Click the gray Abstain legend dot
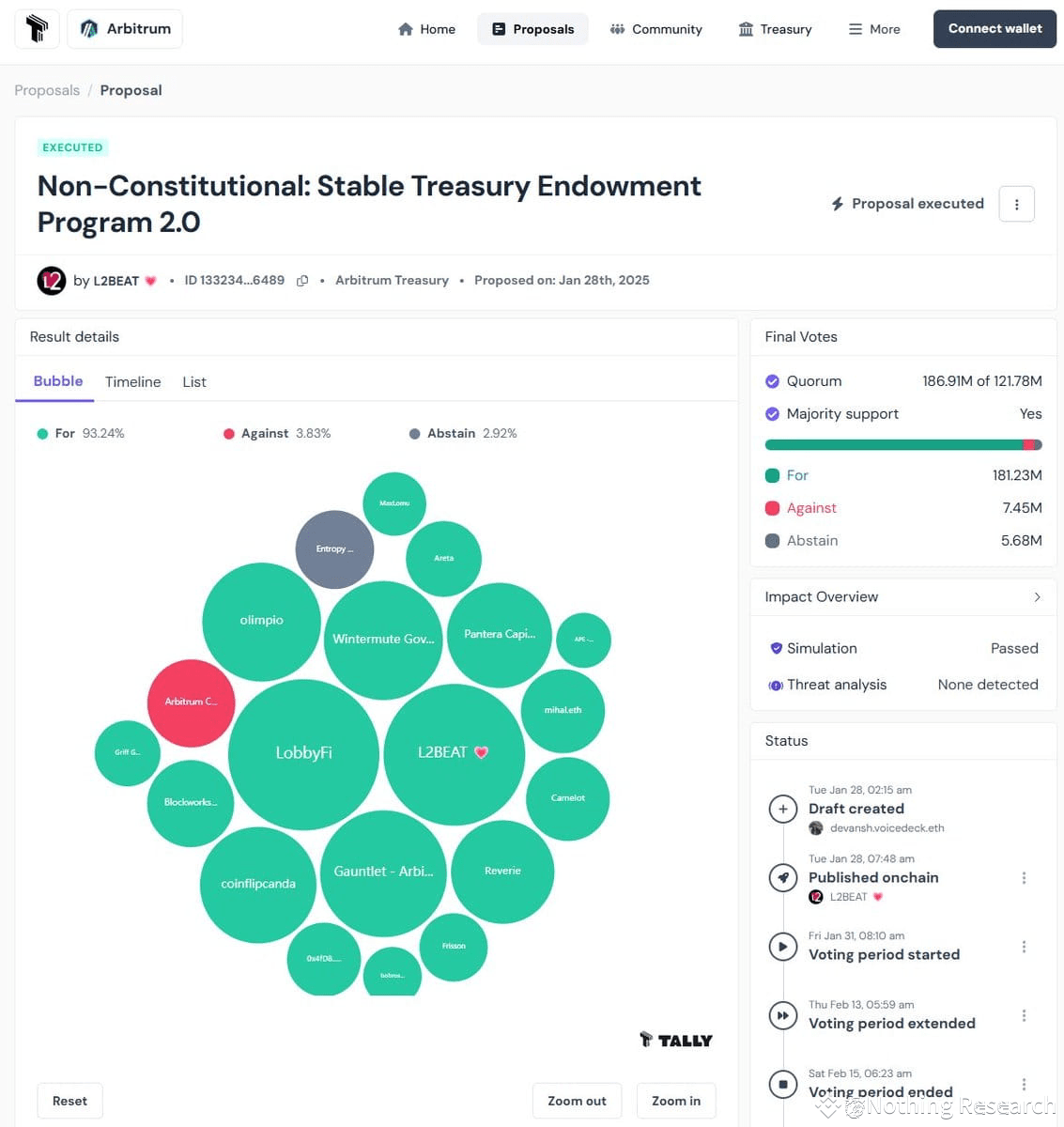The image size is (1064, 1127). click(414, 434)
